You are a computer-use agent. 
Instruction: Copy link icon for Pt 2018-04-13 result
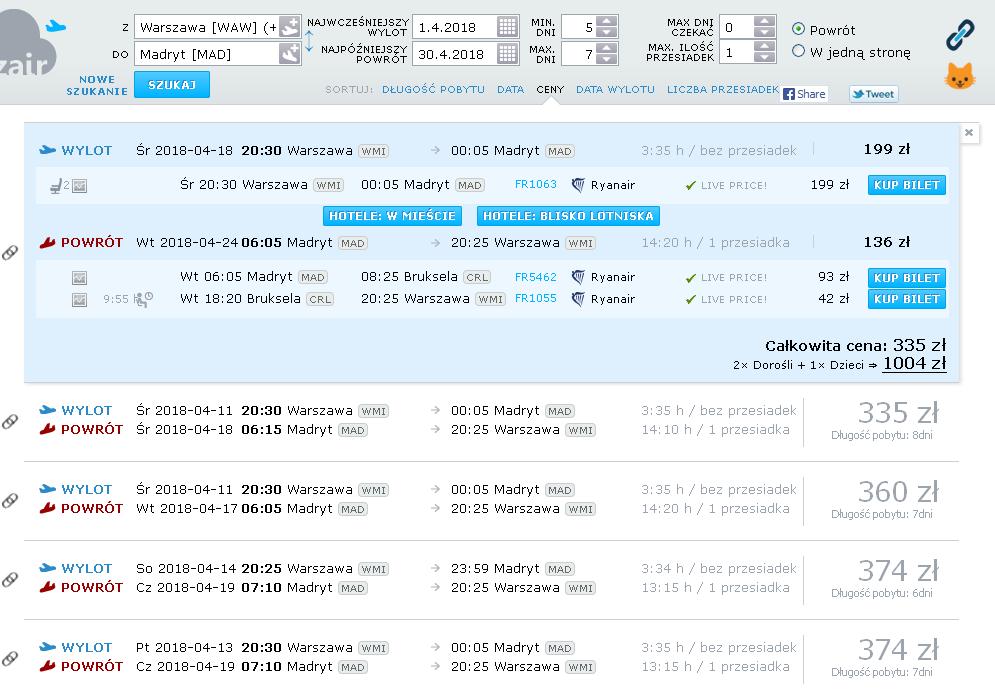10,658
